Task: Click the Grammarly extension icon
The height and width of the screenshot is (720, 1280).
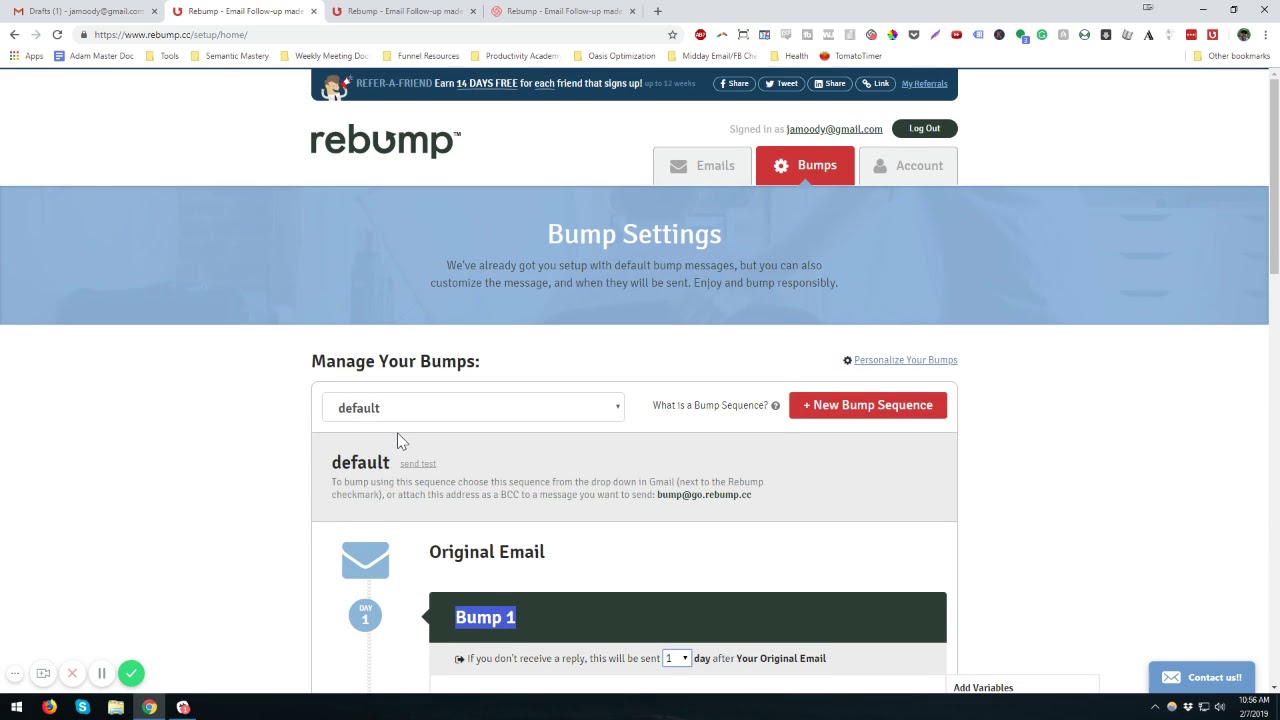Action: (x=1042, y=34)
